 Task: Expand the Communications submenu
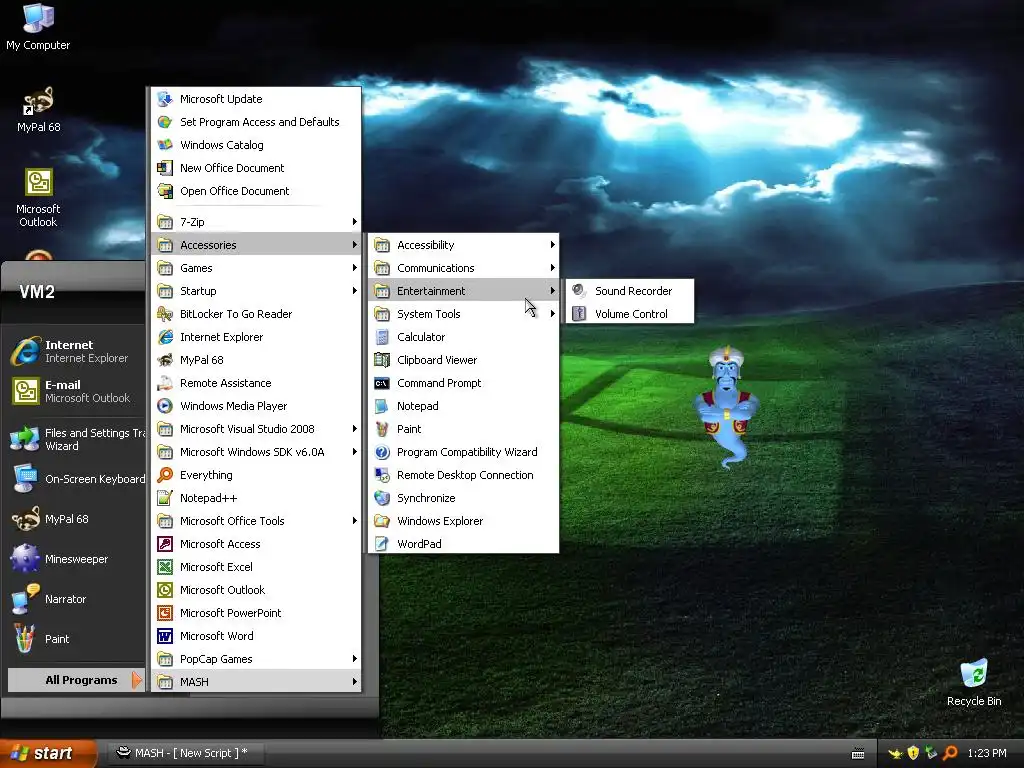(x=463, y=268)
